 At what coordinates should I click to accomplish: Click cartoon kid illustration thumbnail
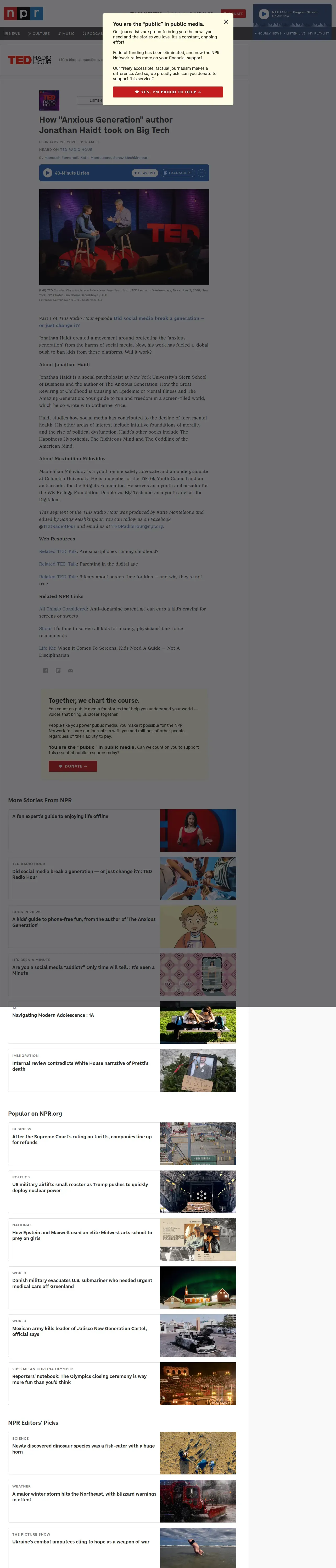click(198, 926)
